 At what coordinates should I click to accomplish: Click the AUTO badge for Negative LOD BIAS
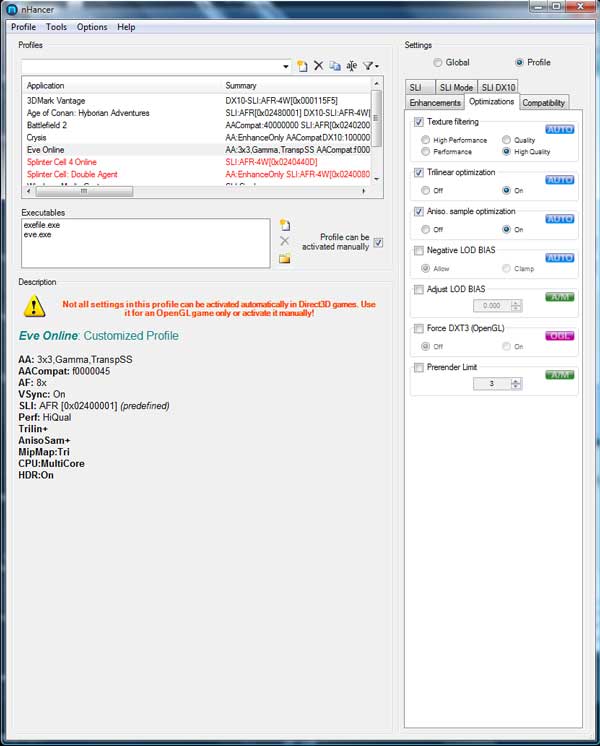(560, 258)
